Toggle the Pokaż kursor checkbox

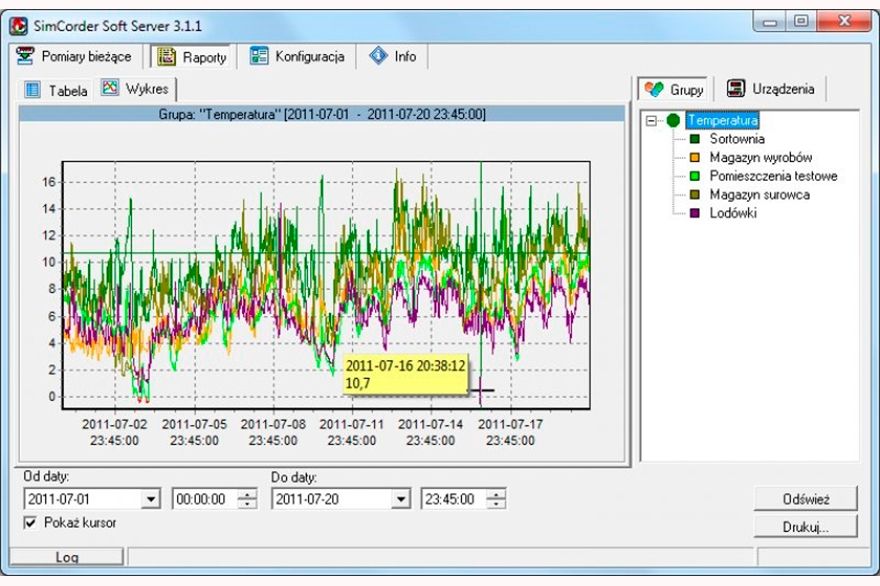[30, 523]
